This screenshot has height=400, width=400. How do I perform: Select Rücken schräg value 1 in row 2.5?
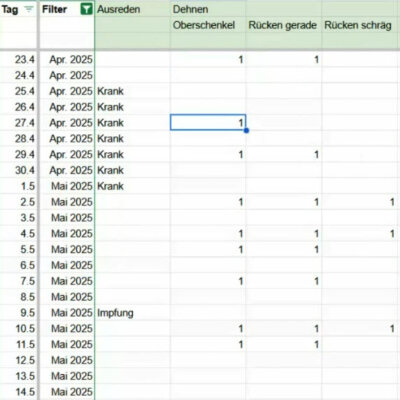pos(361,202)
